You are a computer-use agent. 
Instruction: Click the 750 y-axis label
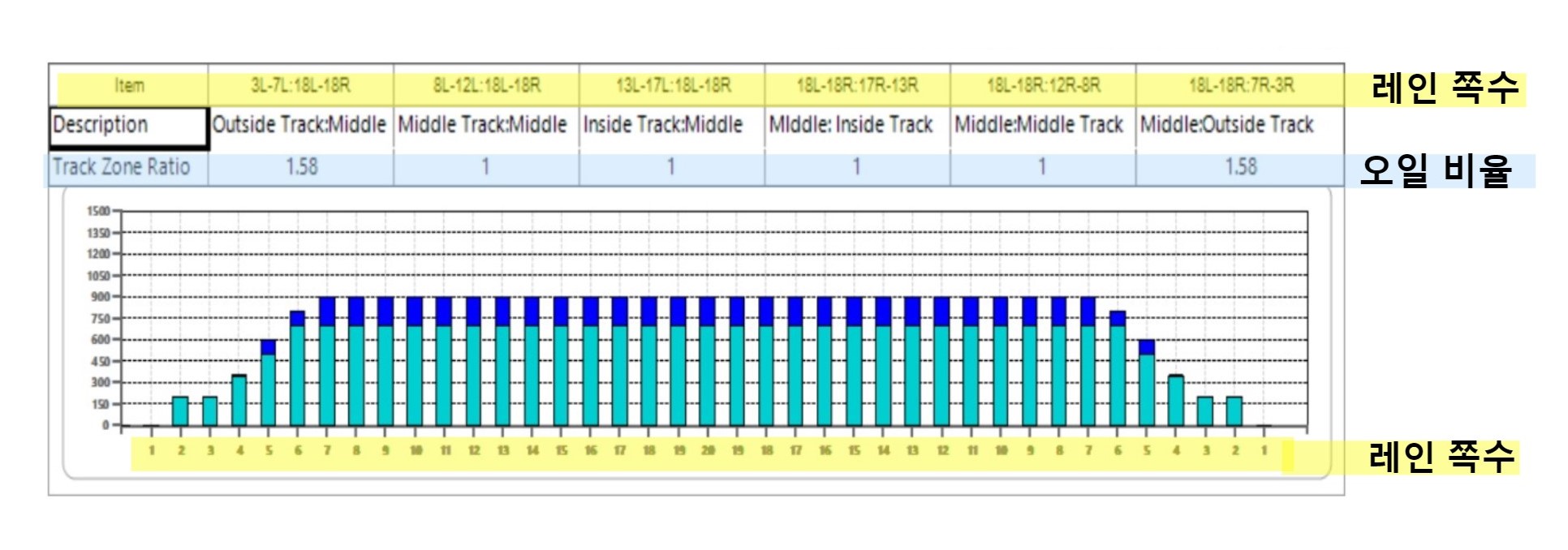(101, 319)
